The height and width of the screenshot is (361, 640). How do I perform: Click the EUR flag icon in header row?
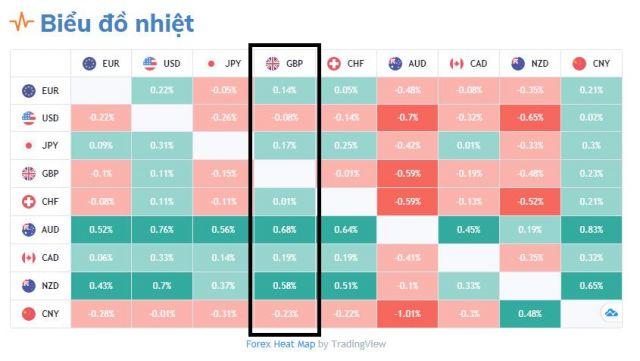(x=89, y=64)
